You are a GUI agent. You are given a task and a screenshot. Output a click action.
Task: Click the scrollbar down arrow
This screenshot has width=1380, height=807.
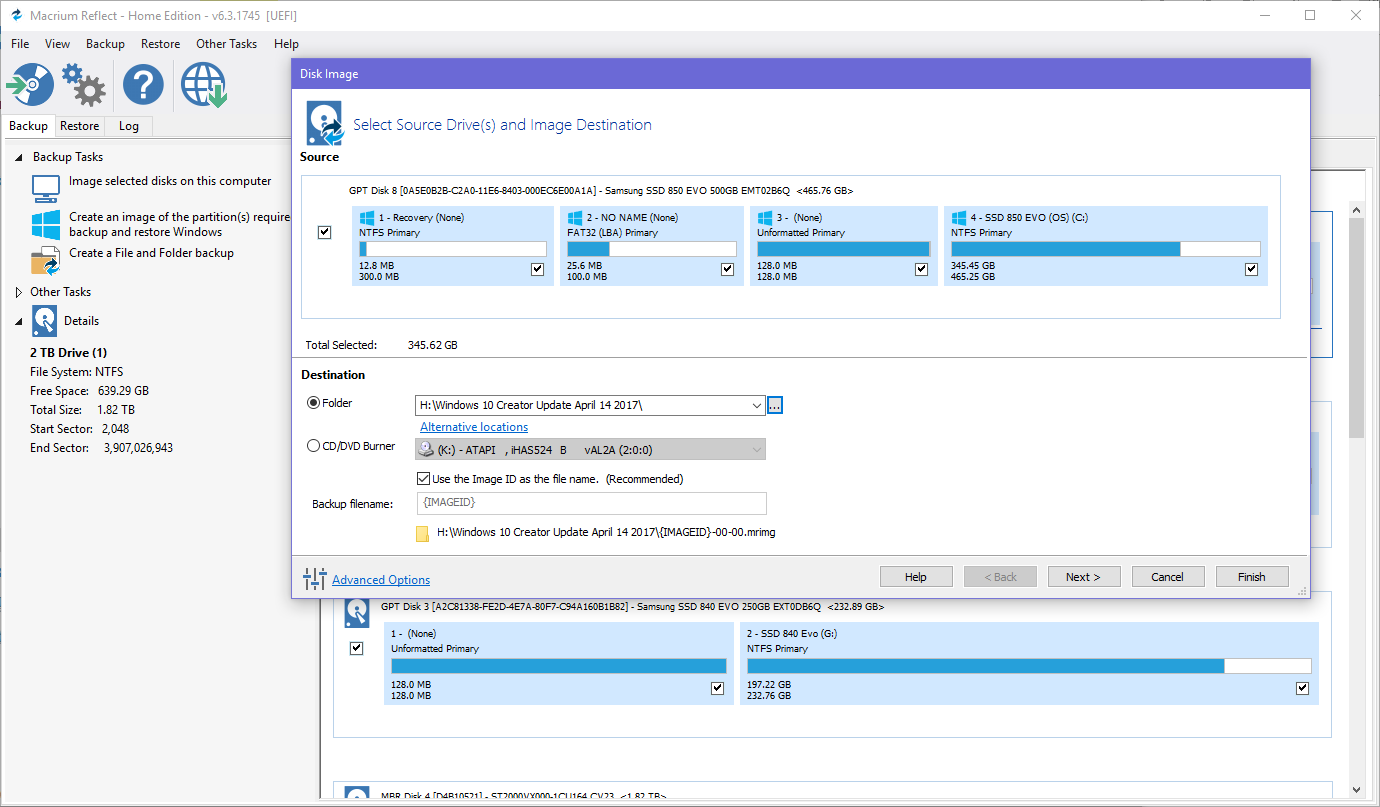1356,788
